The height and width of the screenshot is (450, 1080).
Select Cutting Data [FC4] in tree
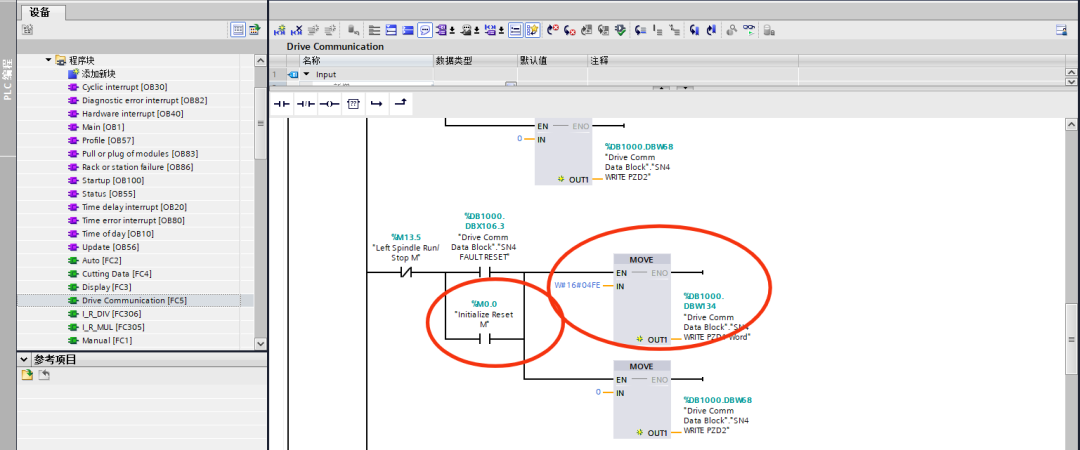116,274
